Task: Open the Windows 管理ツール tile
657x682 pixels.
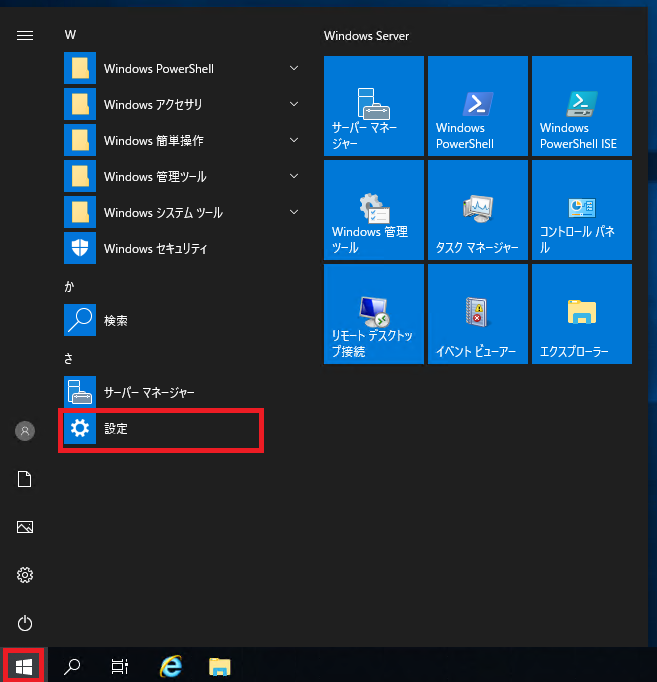Action: click(x=374, y=210)
